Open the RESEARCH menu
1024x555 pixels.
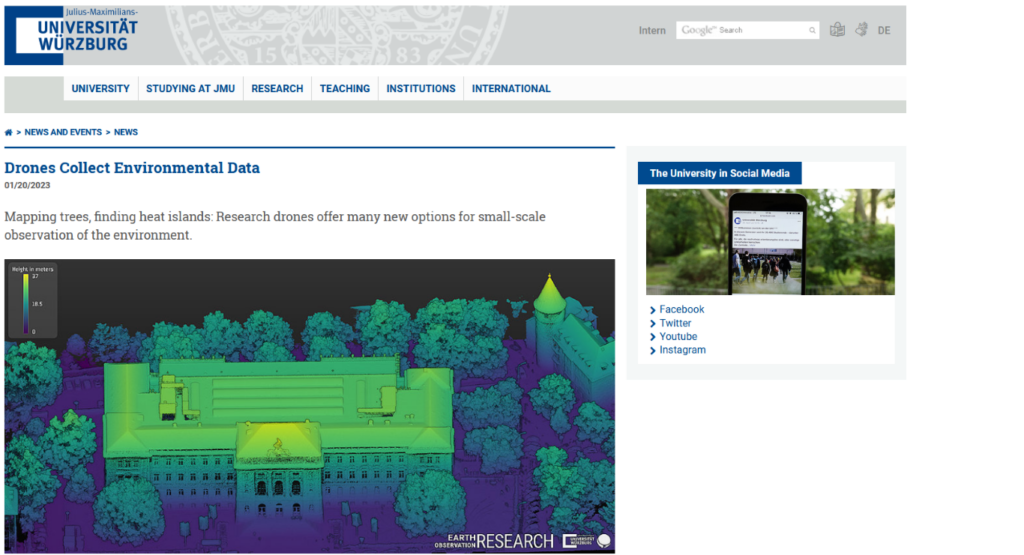click(277, 89)
